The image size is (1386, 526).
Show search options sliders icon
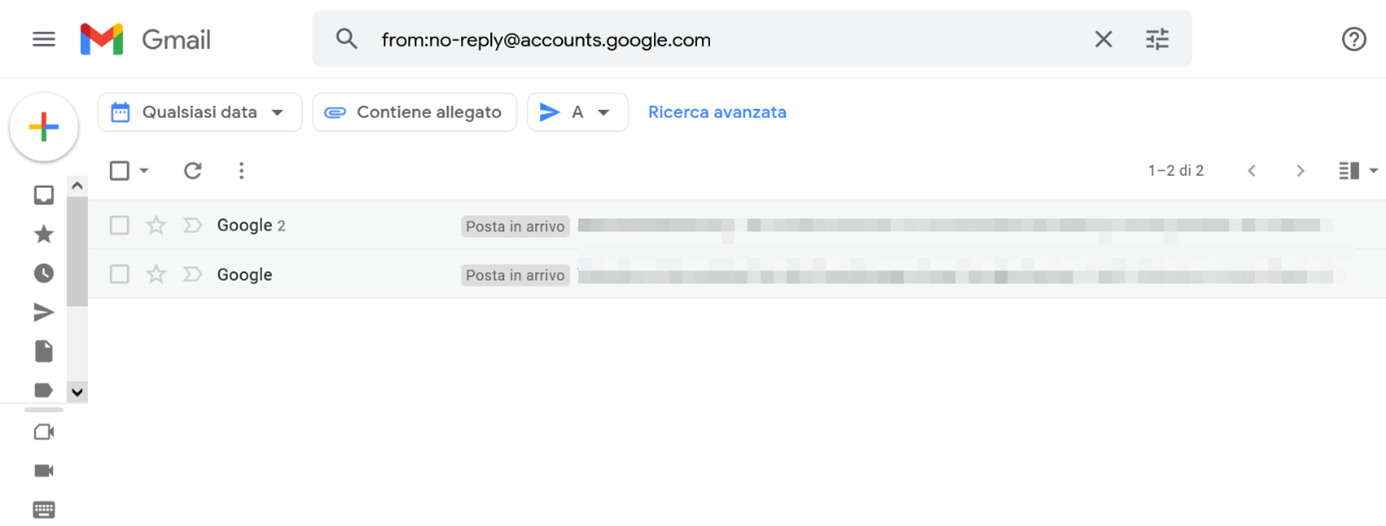pyautogui.click(x=1157, y=39)
